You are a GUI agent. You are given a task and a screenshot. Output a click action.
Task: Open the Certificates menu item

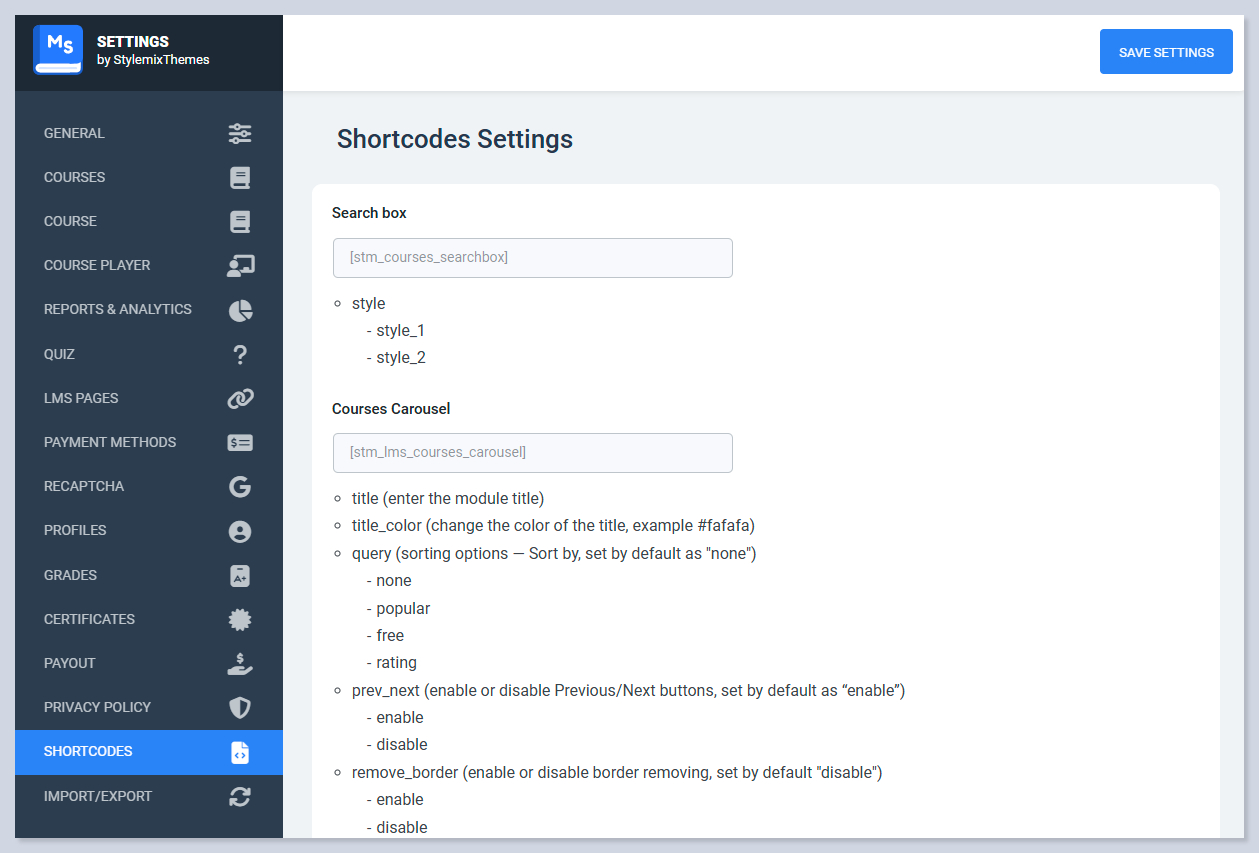coord(89,619)
